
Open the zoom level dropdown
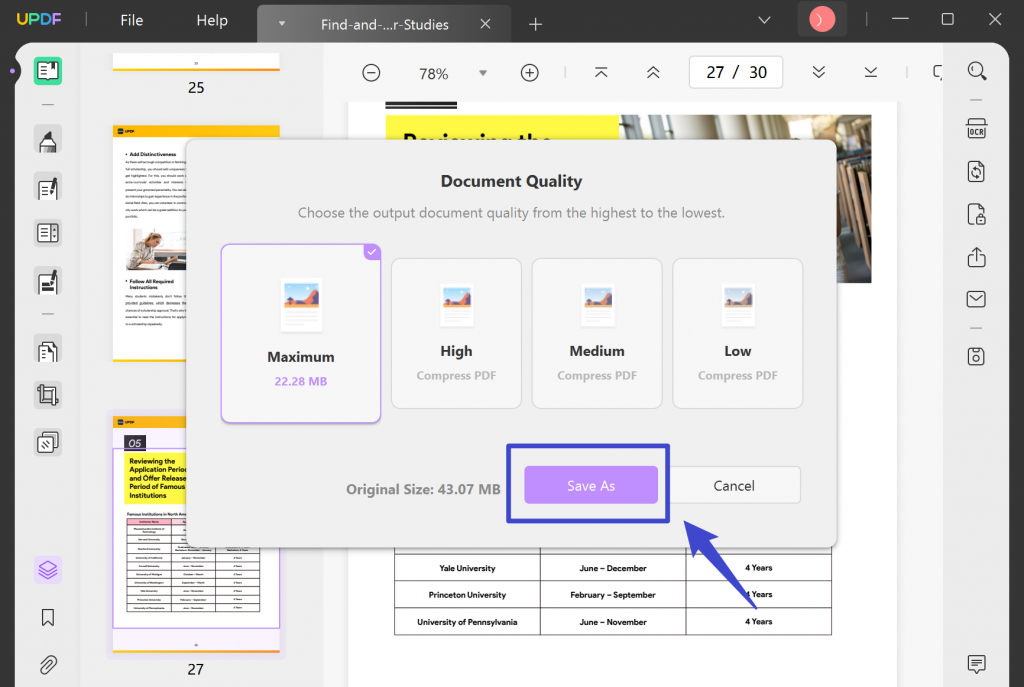click(x=483, y=72)
